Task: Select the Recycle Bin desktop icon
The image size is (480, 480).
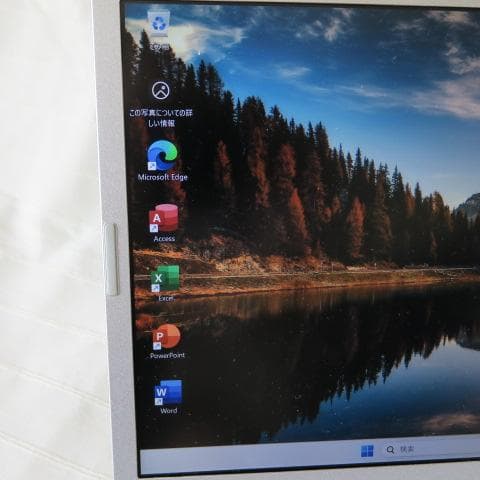Action: coord(160,23)
